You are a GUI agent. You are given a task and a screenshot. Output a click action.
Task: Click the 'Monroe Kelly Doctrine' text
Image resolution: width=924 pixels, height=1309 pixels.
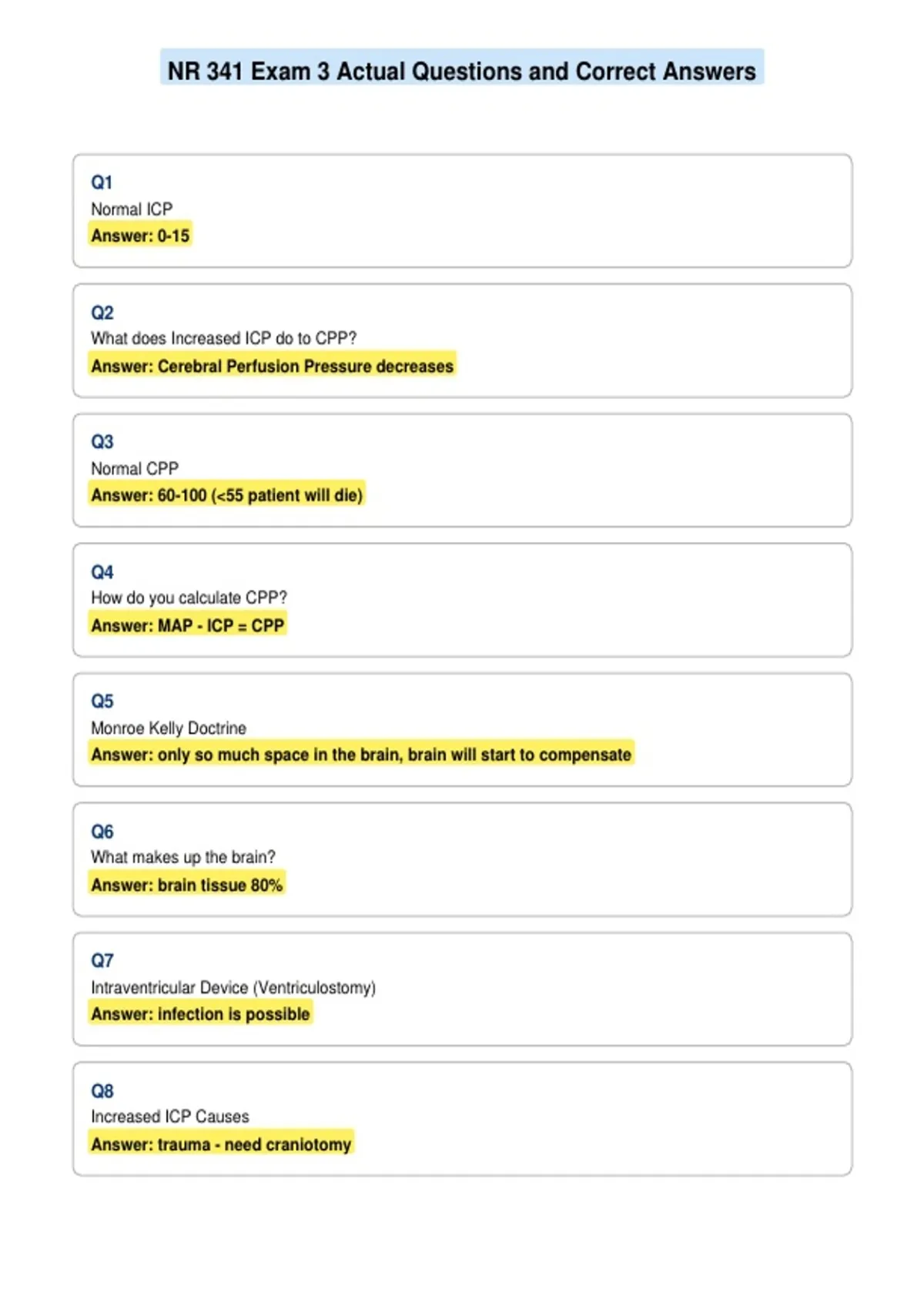pyautogui.click(x=169, y=728)
